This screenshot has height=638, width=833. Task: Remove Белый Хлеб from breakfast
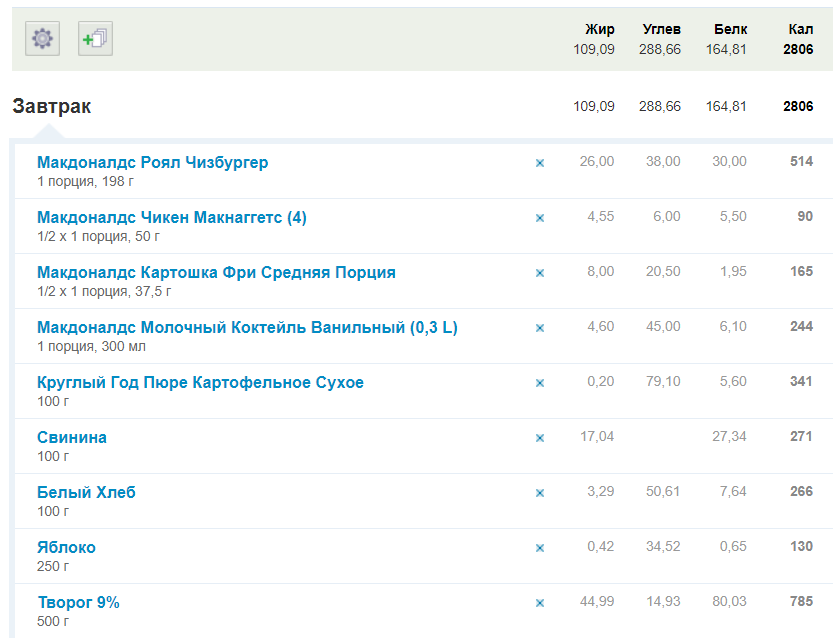tap(540, 493)
